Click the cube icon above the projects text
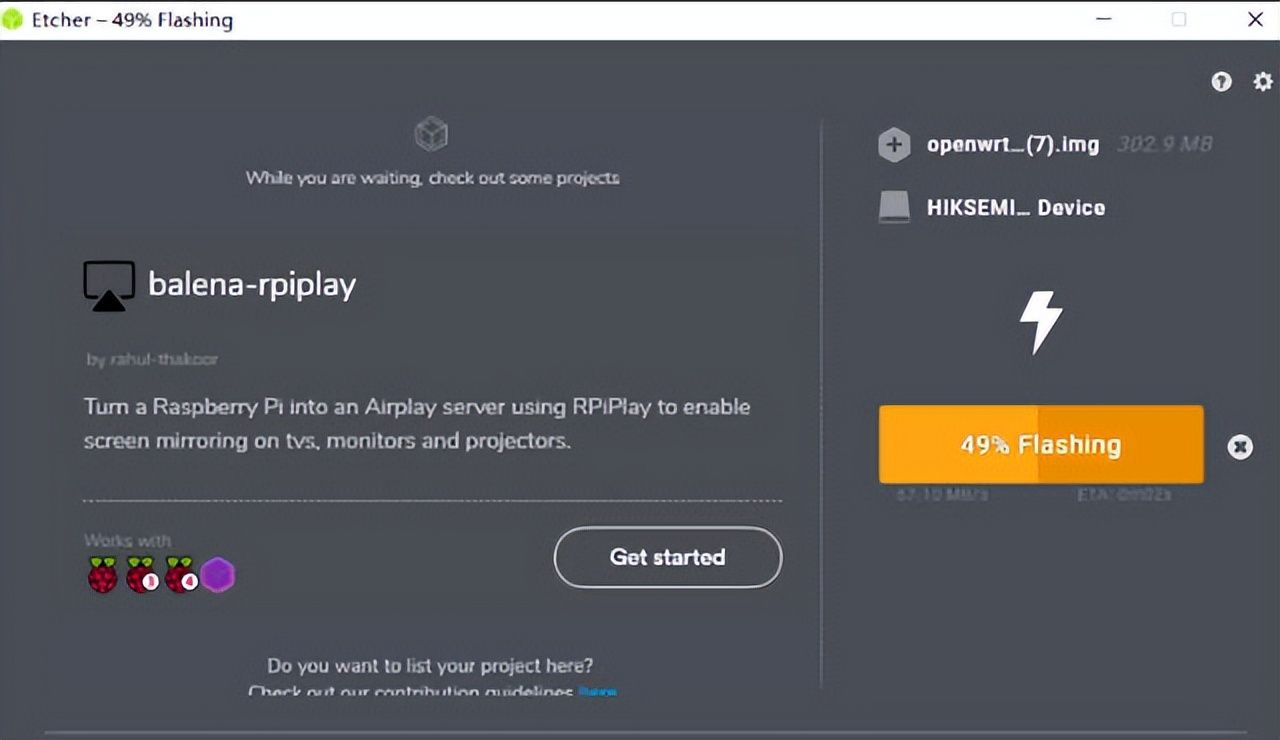 [x=431, y=134]
